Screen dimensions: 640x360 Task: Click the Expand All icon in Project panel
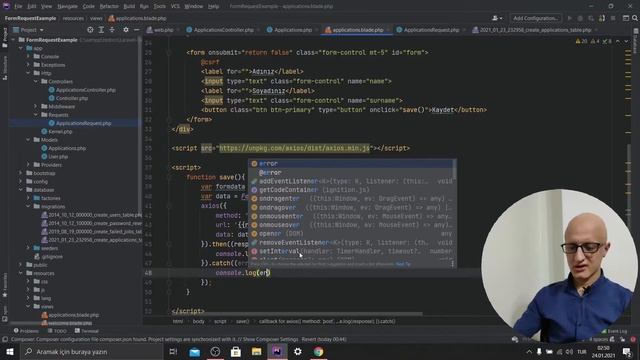[x=101, y=30]
